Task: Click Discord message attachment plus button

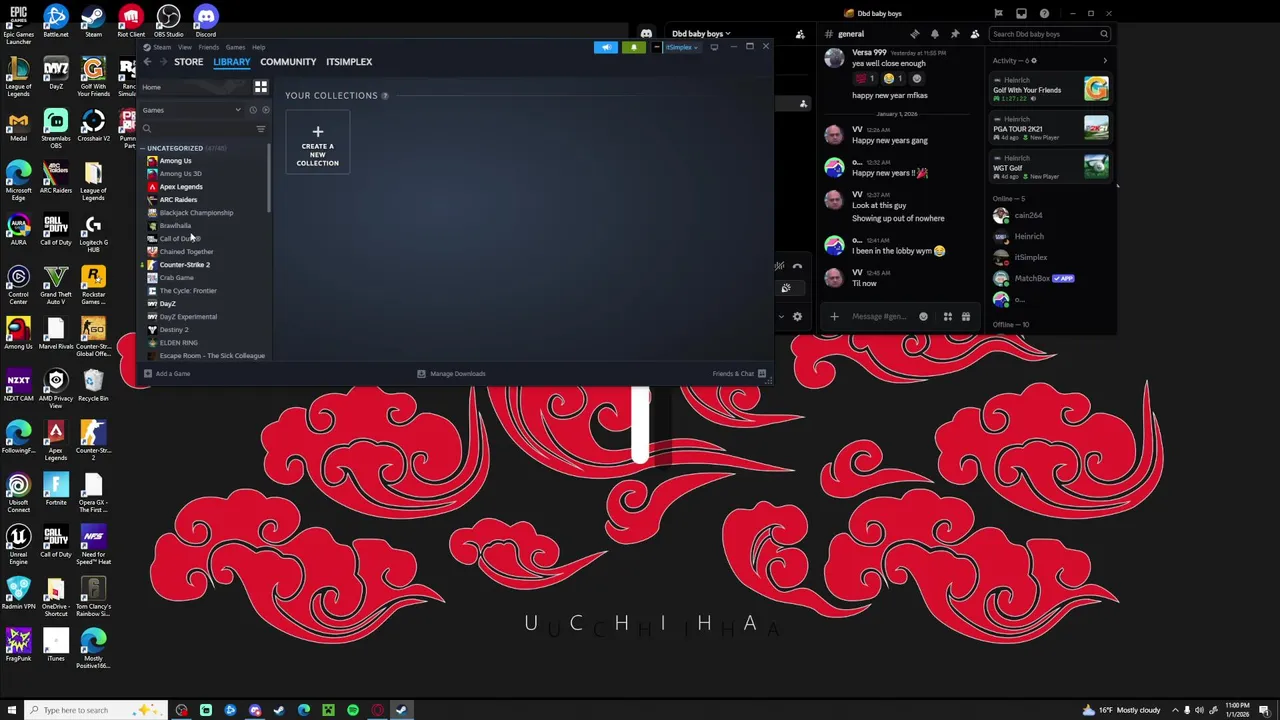Action: point(834,317)
